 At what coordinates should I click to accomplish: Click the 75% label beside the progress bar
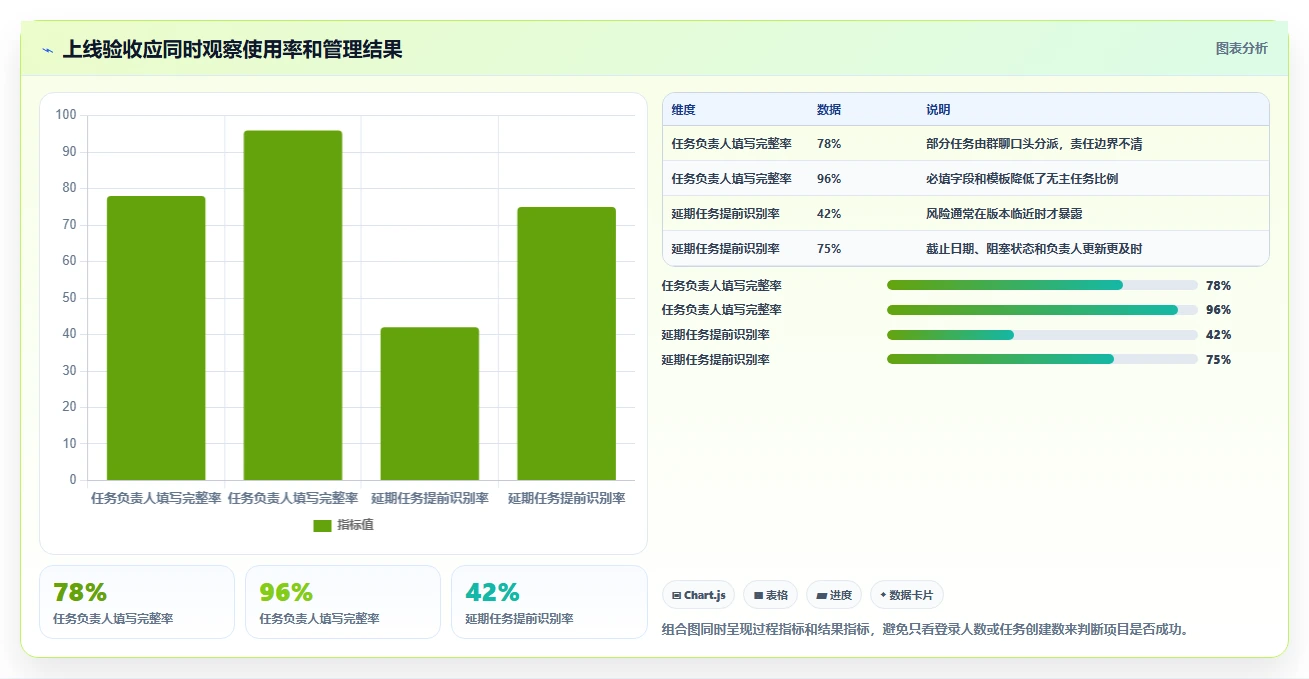(x=1218, y=359)
